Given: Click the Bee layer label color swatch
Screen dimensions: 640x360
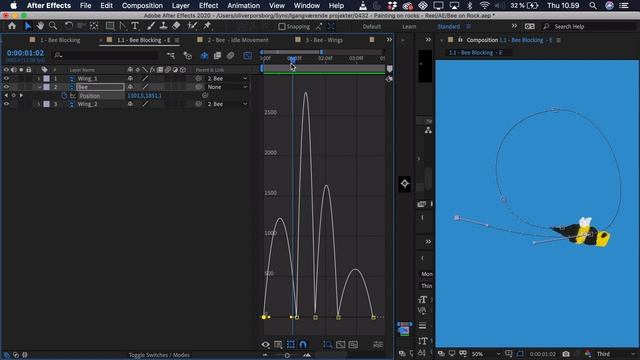Looking at the screenshot, I should (x=47, y=87).
